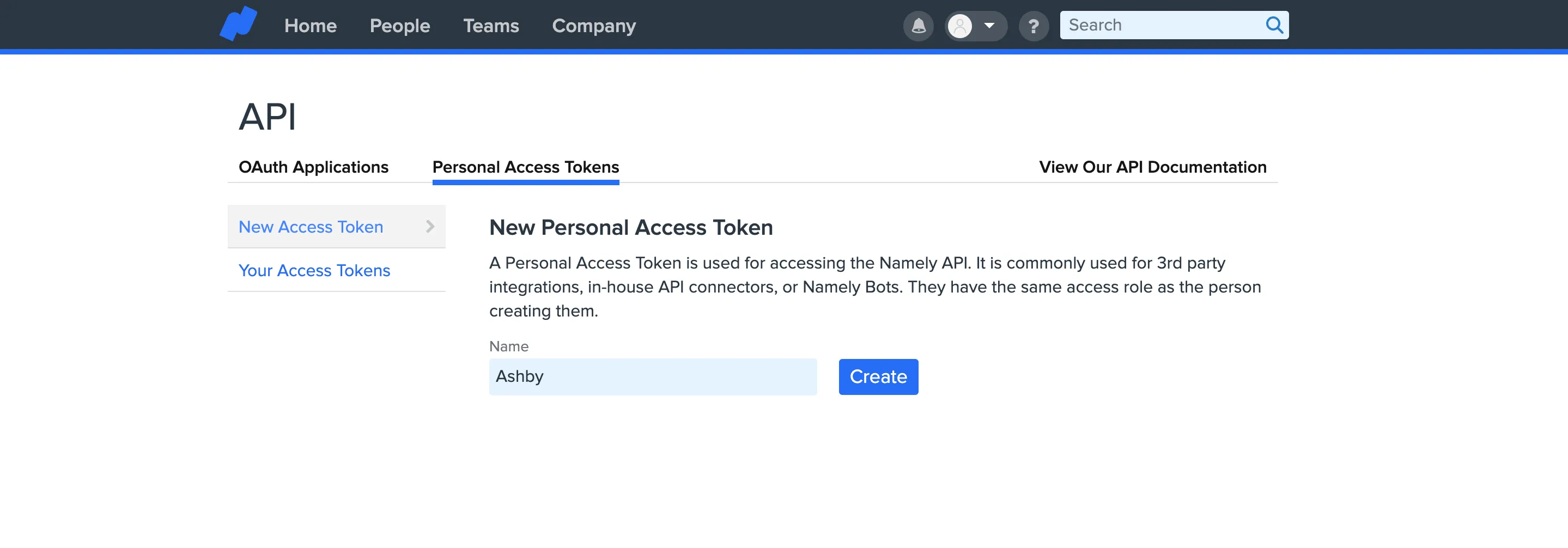Click the Namely logo icon
Image resolution: width=1568 pixels, height=548 pixels.
point(238,24)
